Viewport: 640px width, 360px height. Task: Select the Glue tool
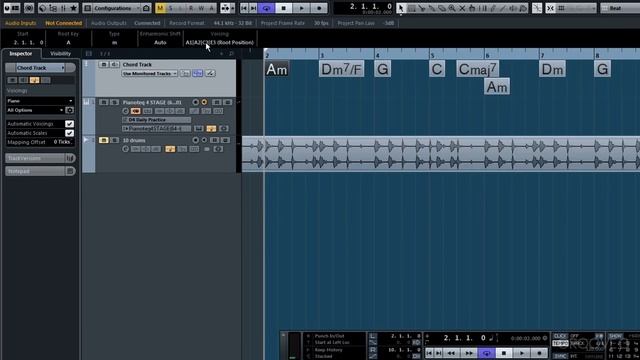pyautogui.click(x=432, y=8)
